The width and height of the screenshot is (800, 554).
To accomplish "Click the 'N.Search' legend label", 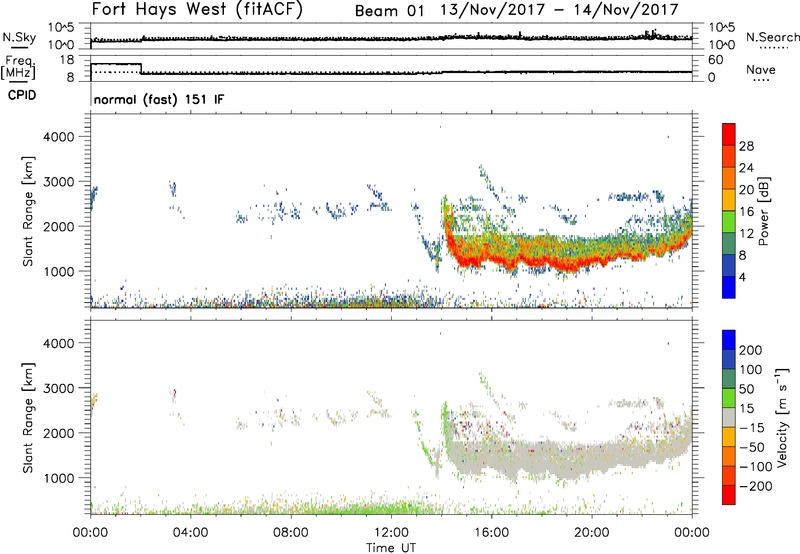I will (x=772, y=38).
